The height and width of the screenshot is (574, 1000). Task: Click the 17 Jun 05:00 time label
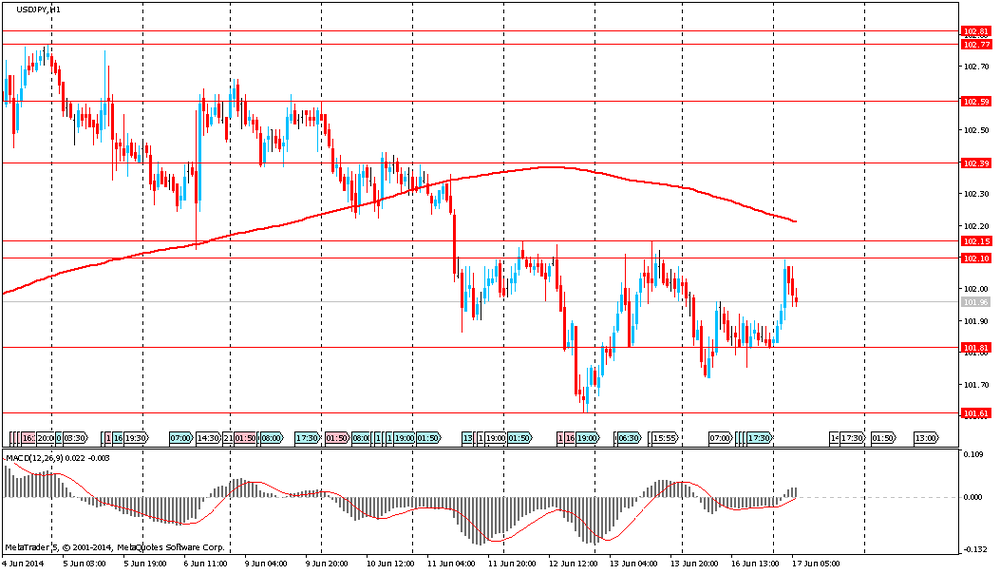coord(816,564)
